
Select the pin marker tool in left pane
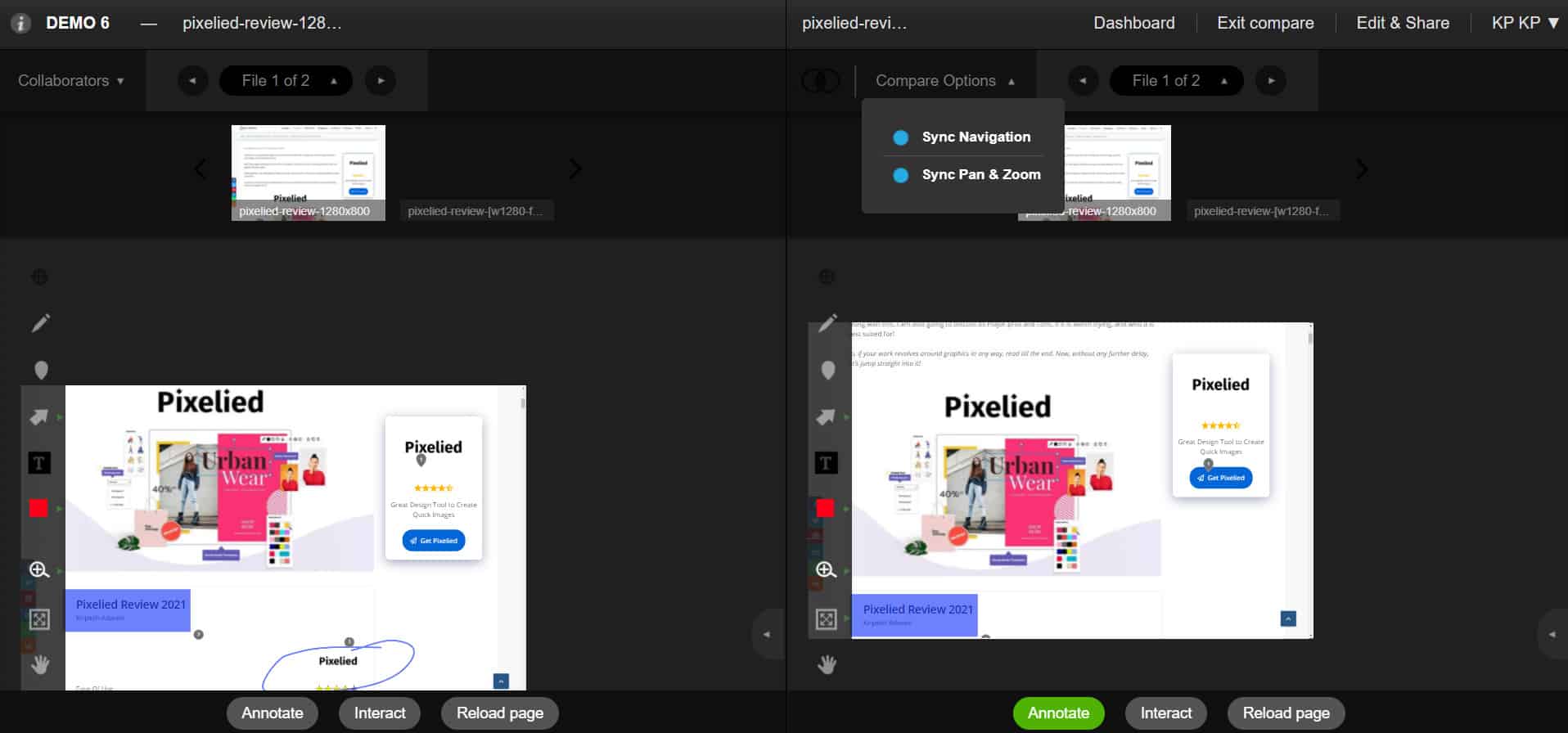40,371
